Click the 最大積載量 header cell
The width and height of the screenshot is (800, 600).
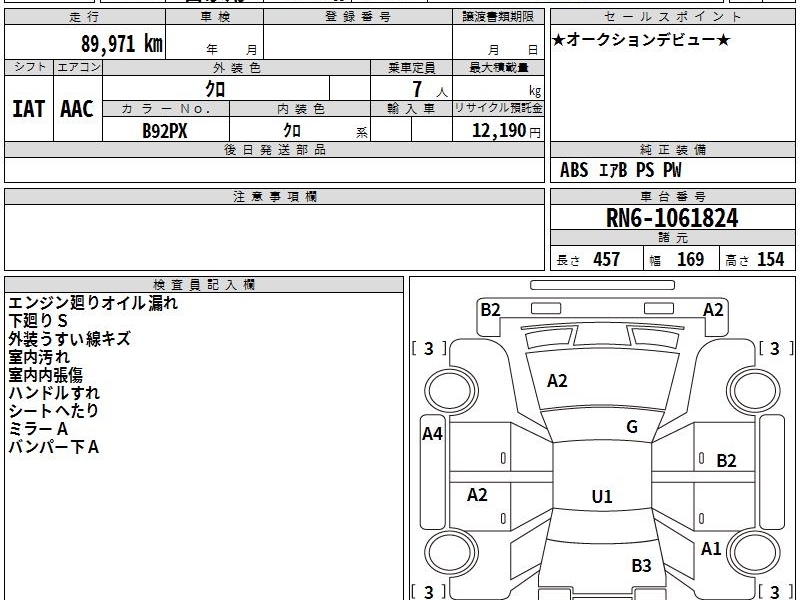click(498, 67)
